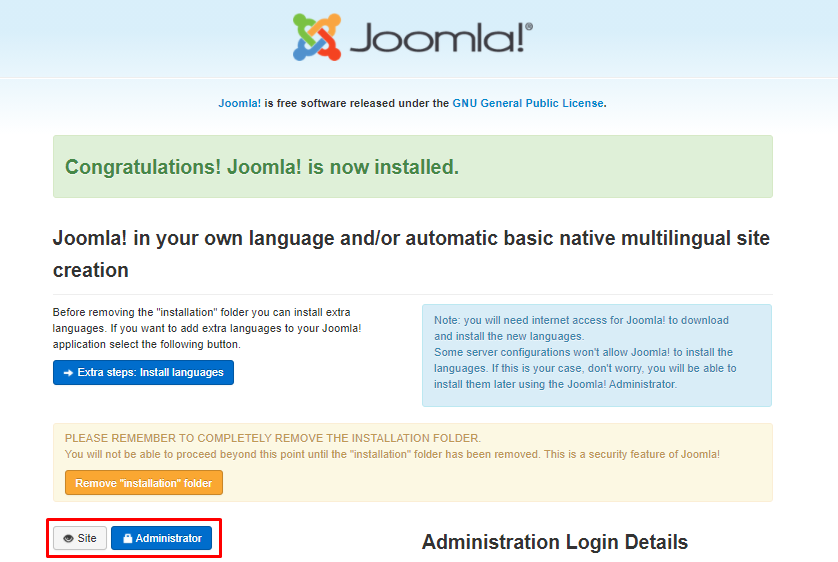This screenshot has width=838, height=562.
Task: Select the multilingual site creation heading
Action: [411, 254]
